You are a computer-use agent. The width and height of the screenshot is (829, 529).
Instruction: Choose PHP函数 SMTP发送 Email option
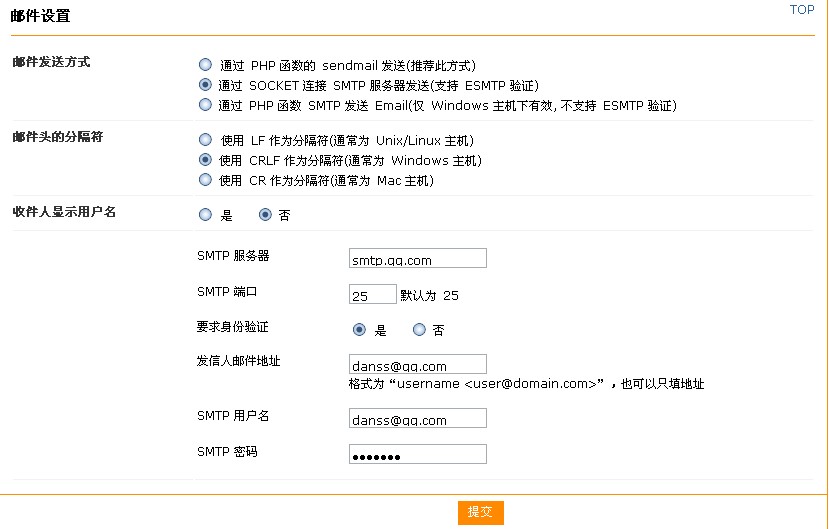tap(205, 105)
